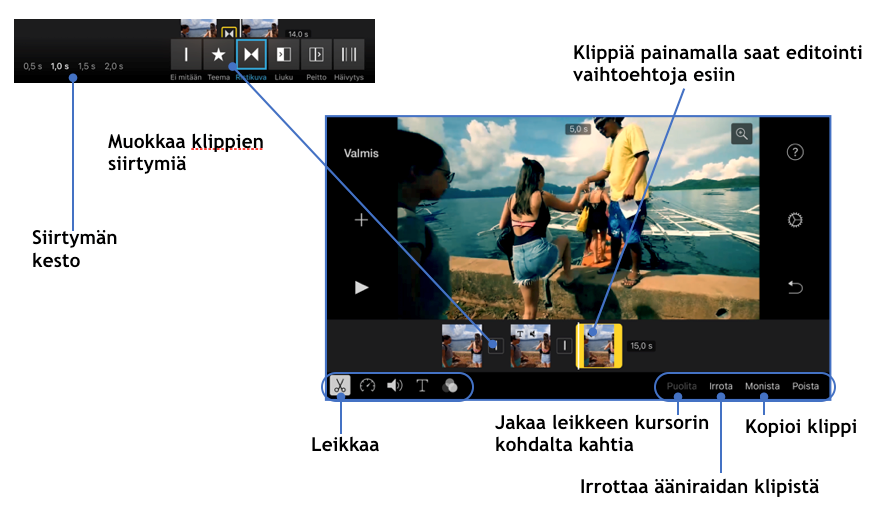Select the scissors cut tool
The image size is (884, 512).
point(340,386)
